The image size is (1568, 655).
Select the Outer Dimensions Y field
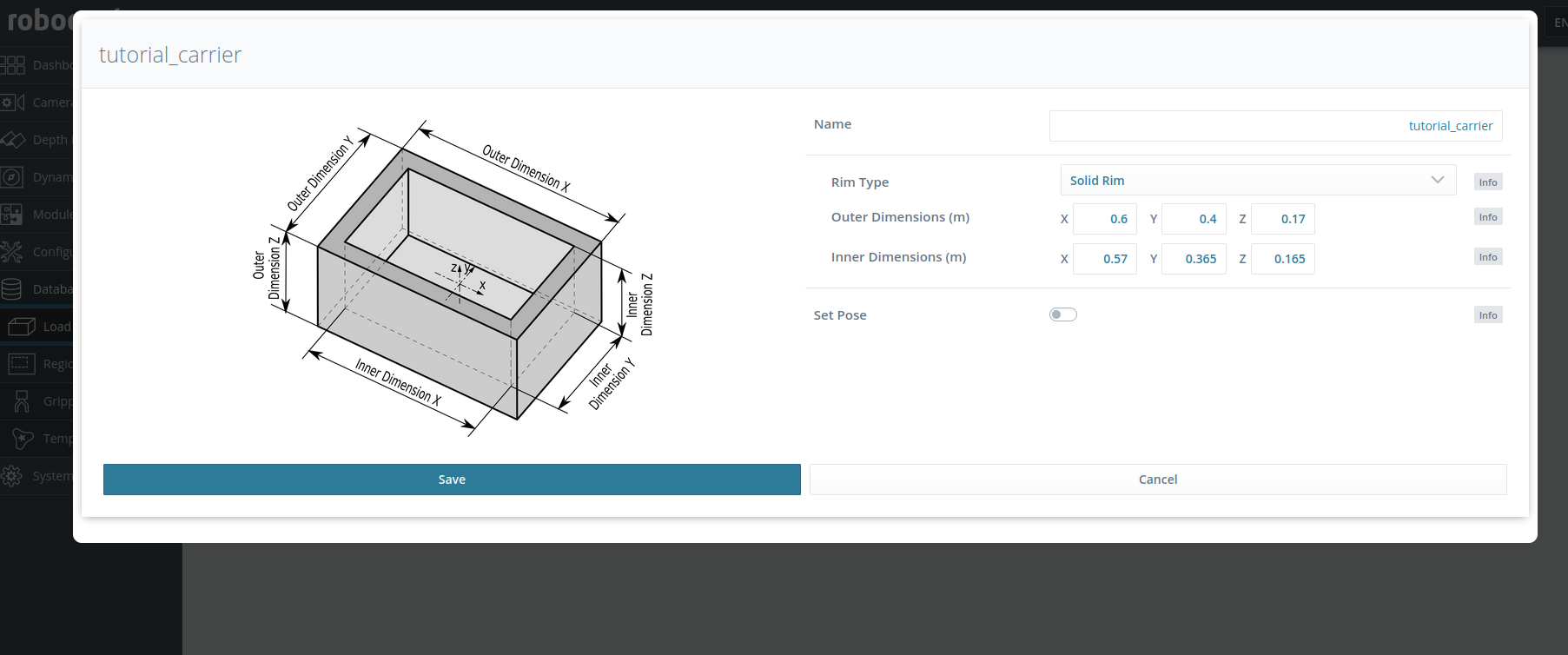coord(1194,219)
